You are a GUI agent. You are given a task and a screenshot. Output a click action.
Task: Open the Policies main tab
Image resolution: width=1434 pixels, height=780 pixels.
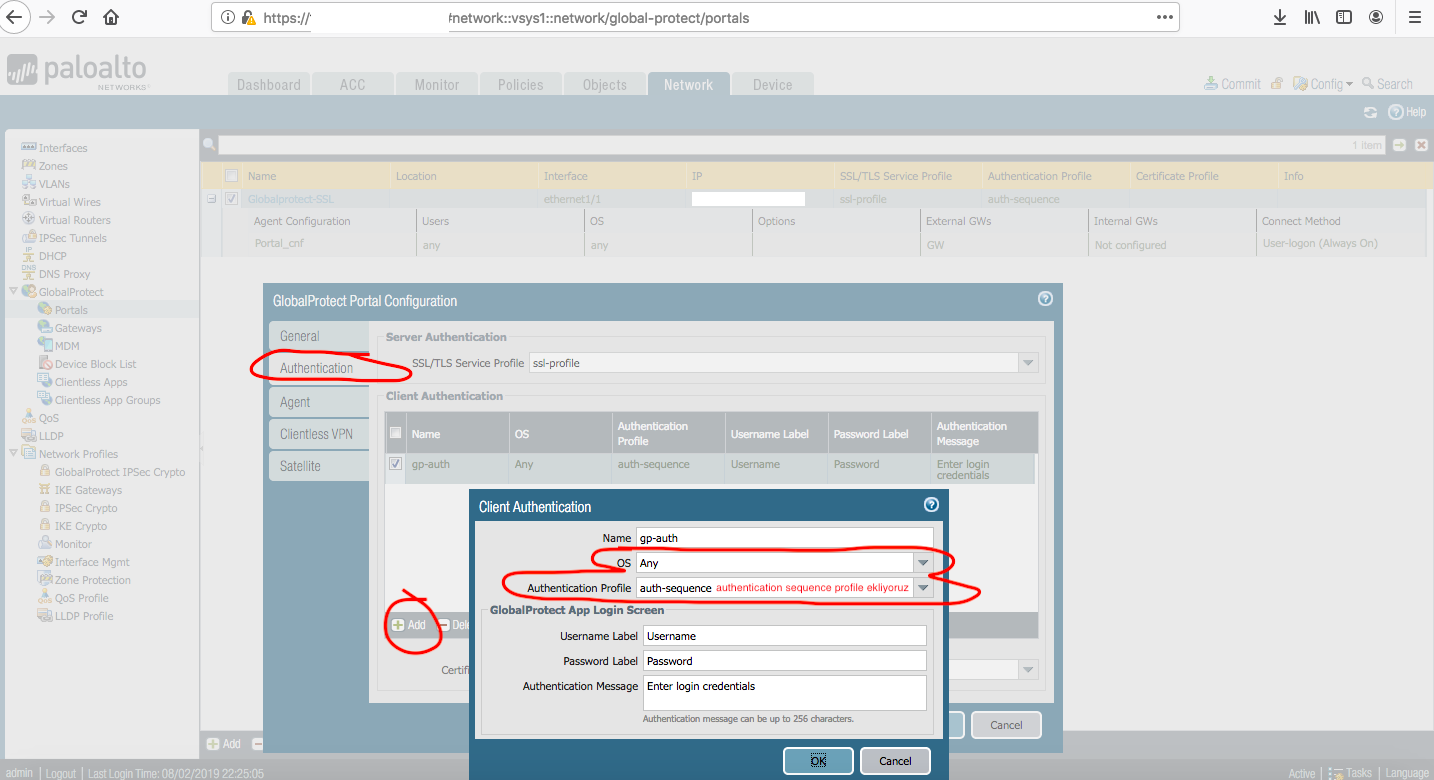(520, 85)
